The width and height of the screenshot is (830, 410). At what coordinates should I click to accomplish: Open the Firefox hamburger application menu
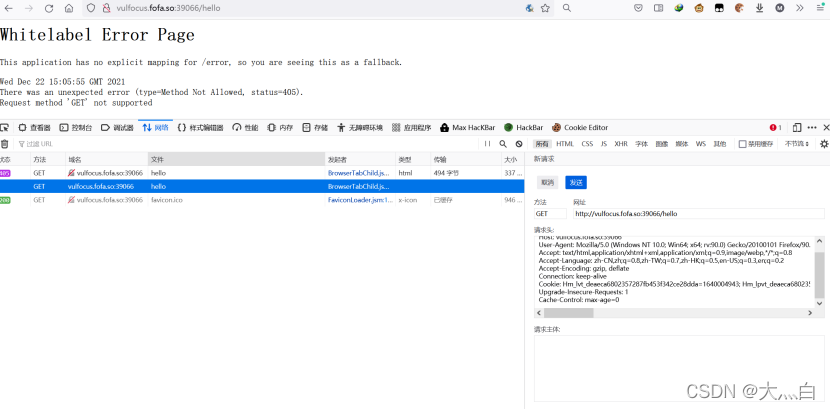click(820, 8)
